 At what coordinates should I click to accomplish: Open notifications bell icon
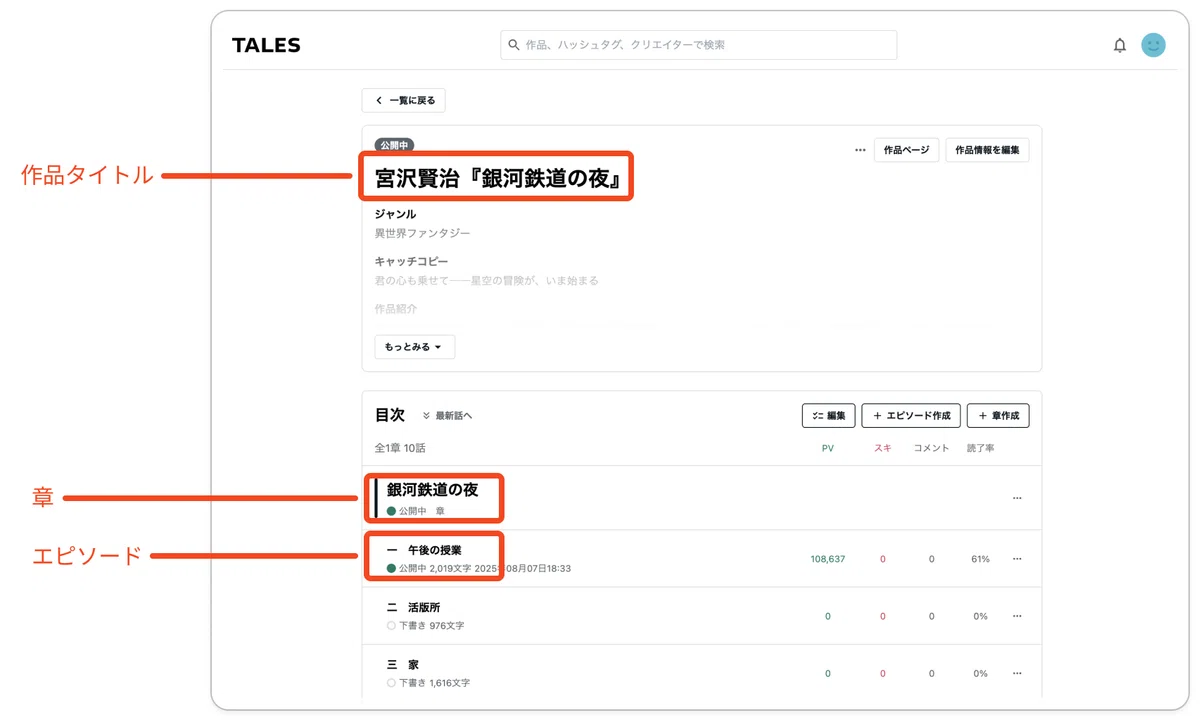pos(1120,45)
